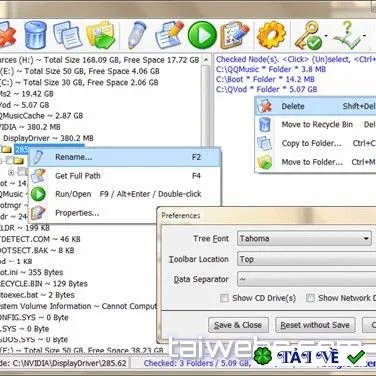Select Move to Recycle Bin menu entry
This screenshot has width=376, height=376.
(x=316, y=125)
